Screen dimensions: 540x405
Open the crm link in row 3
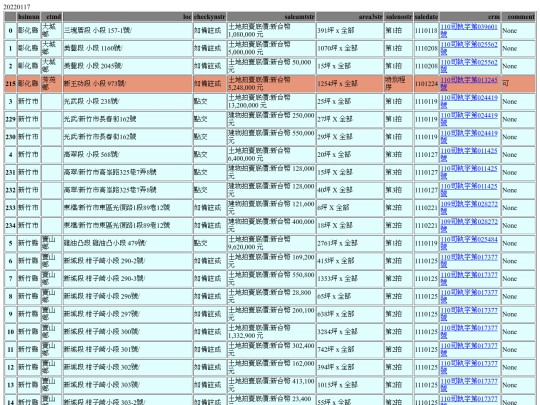(x=469, y=101)
